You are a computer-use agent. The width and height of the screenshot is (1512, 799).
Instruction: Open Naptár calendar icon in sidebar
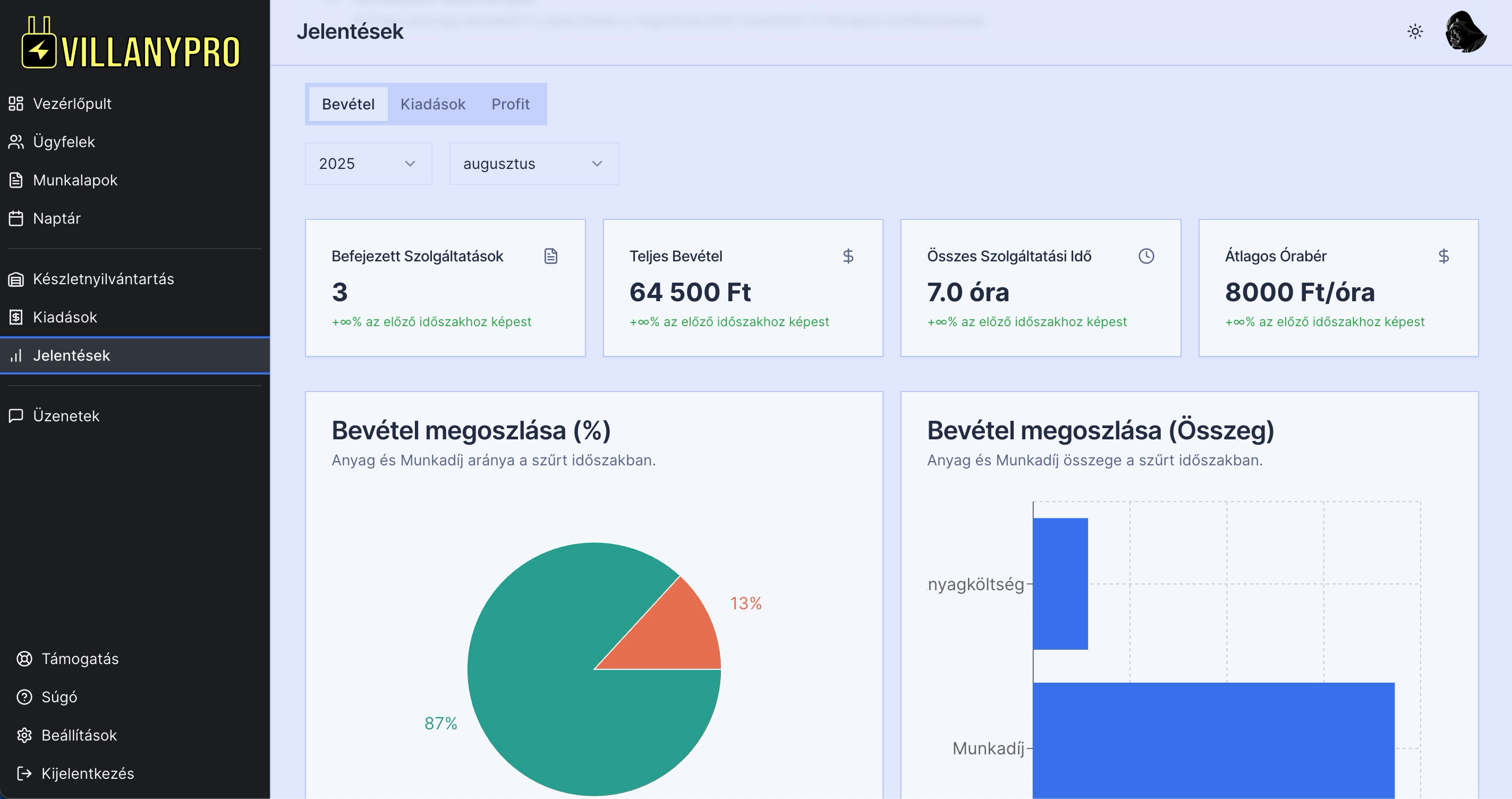(x=16, y=218)
